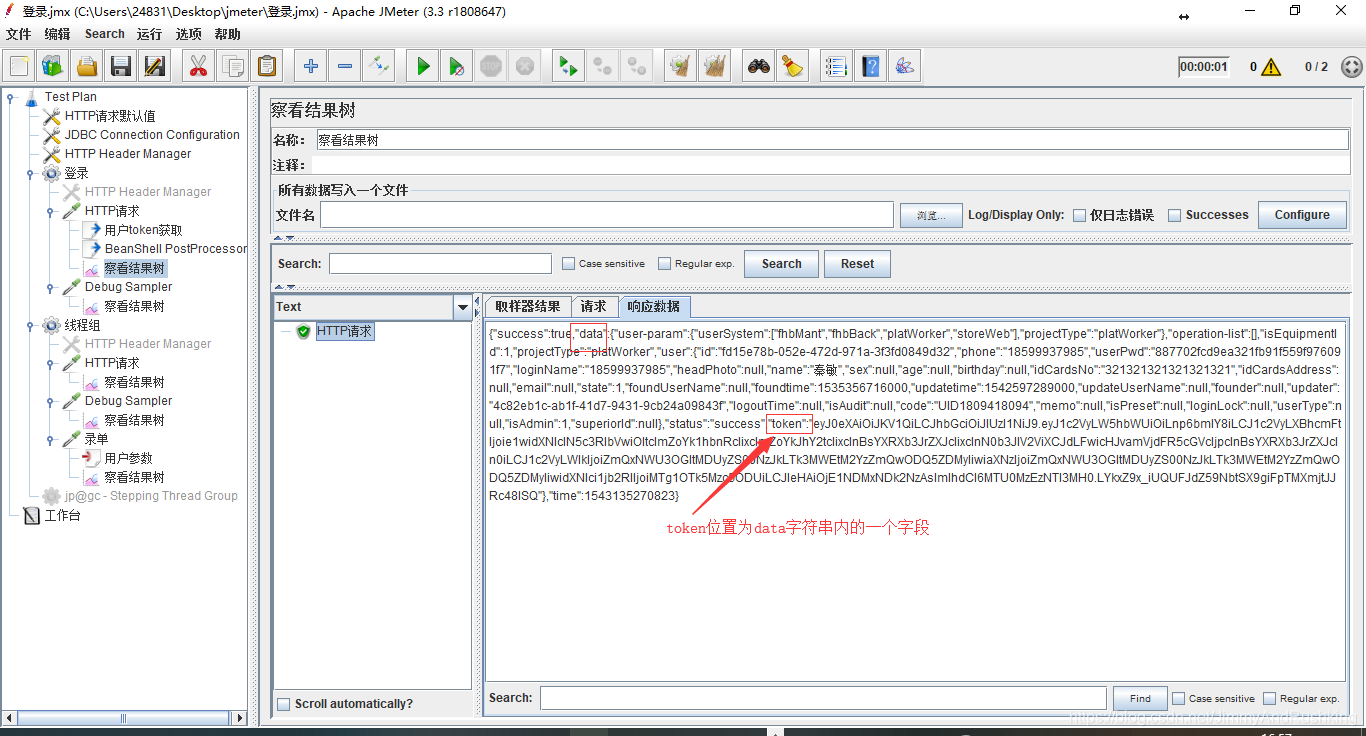Screen dimensions: 1366x736
Task: Open the 运行 menu
Action: click(x=150, y=34)
